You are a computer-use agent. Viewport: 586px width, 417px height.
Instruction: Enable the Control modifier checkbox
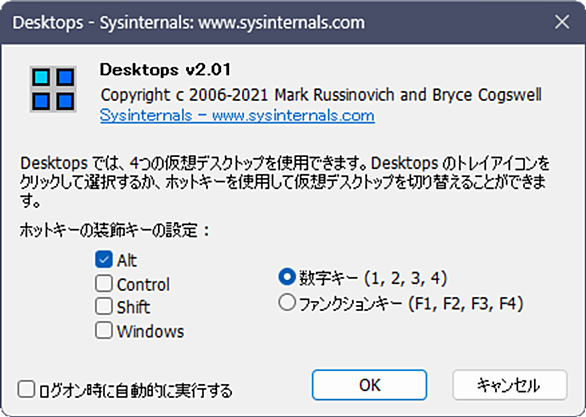point(104,284)
